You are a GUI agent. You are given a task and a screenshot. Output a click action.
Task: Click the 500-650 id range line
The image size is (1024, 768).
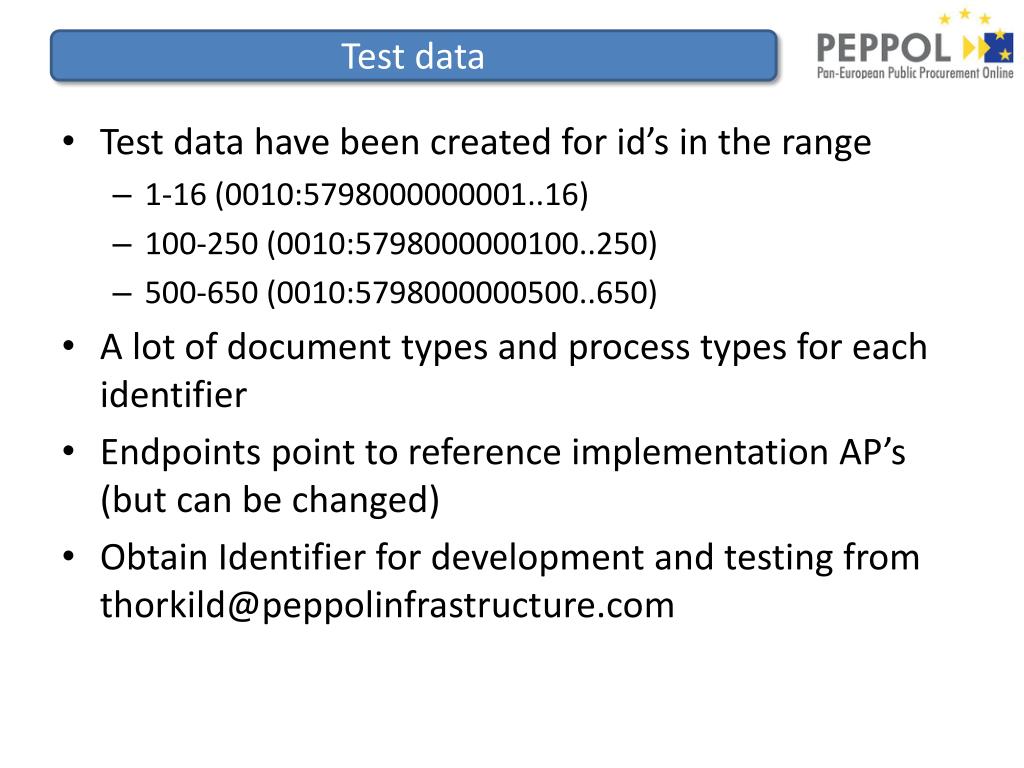[385, 293]
